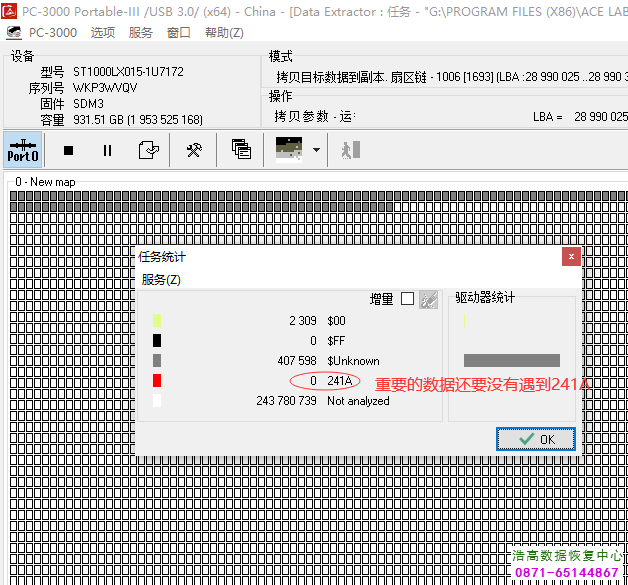The width and height of the screenshot is (628, 585).
Task: Confirm the statistics dialog with OK
Action: pyautogui.click(x=535, y=439)
